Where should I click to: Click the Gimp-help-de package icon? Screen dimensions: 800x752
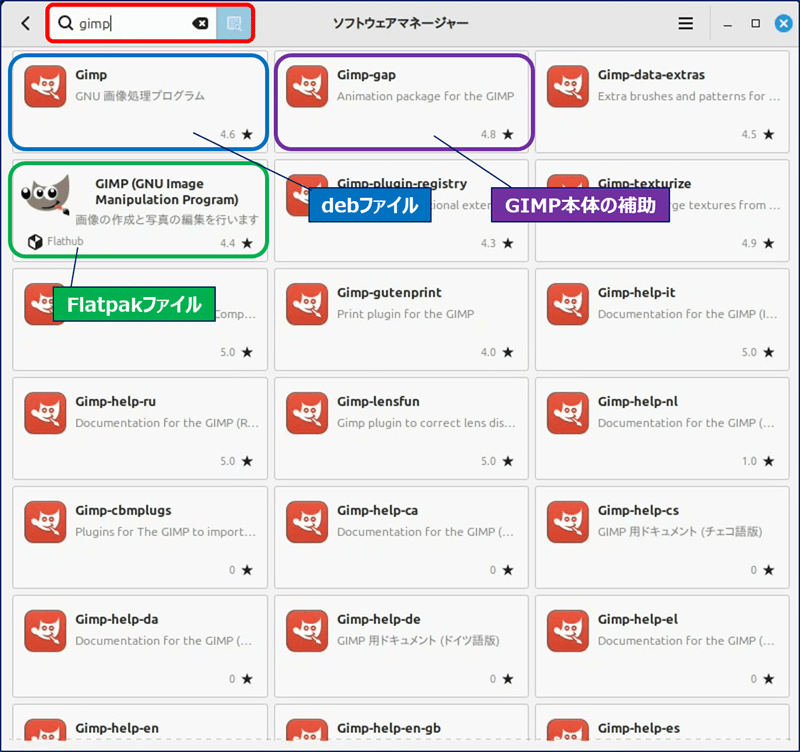[x=307, y=631]
